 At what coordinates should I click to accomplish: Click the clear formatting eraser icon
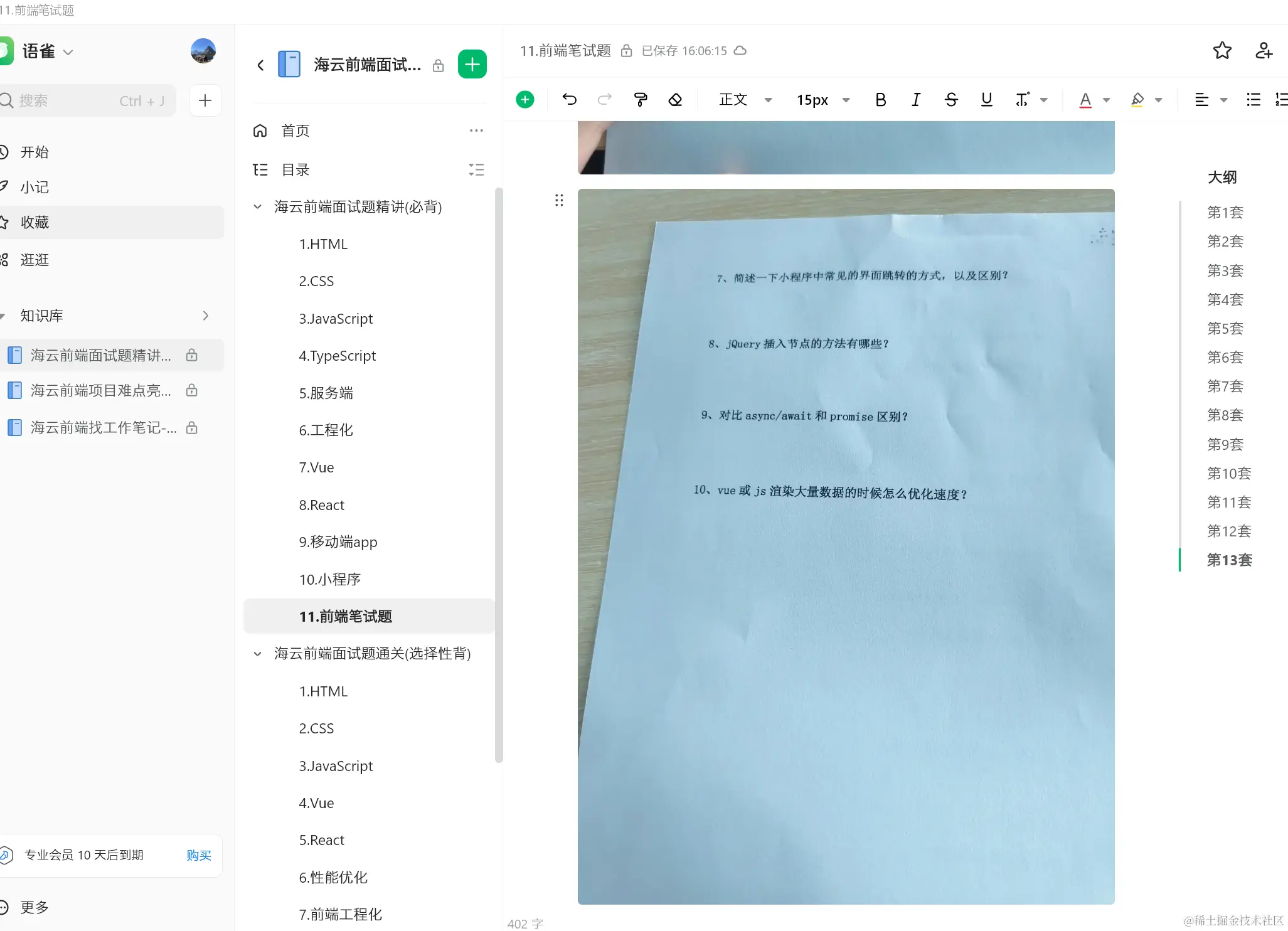[675, 99]
